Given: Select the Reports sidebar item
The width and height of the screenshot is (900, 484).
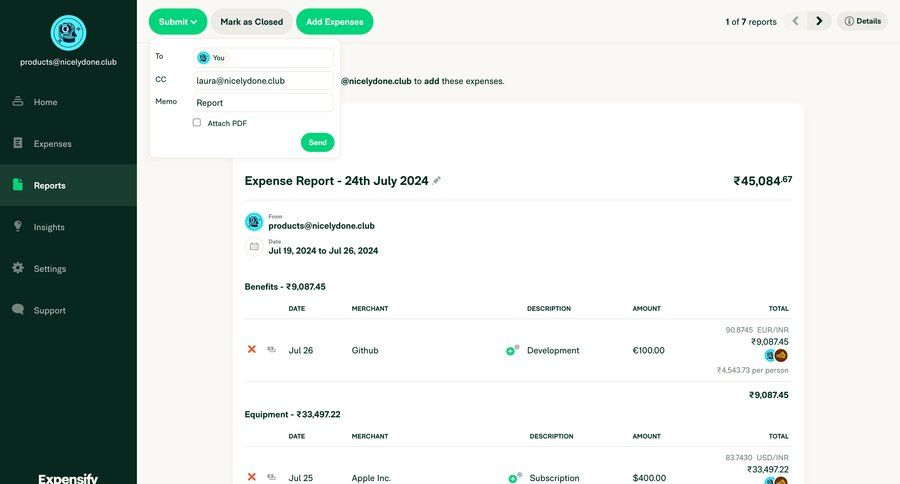Looking at the screenshot, I should 49,185.
